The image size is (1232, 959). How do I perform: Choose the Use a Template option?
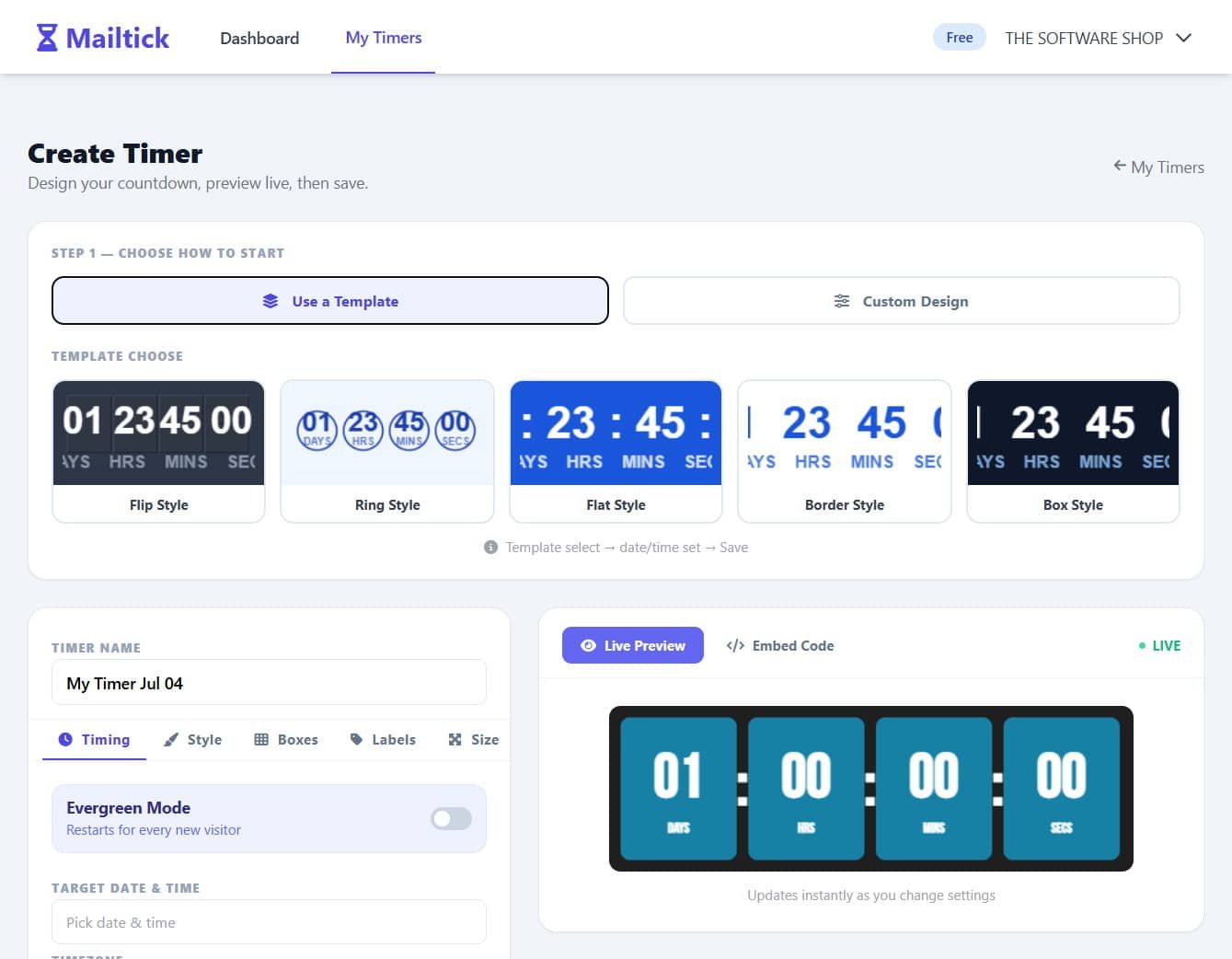(330, 301)
